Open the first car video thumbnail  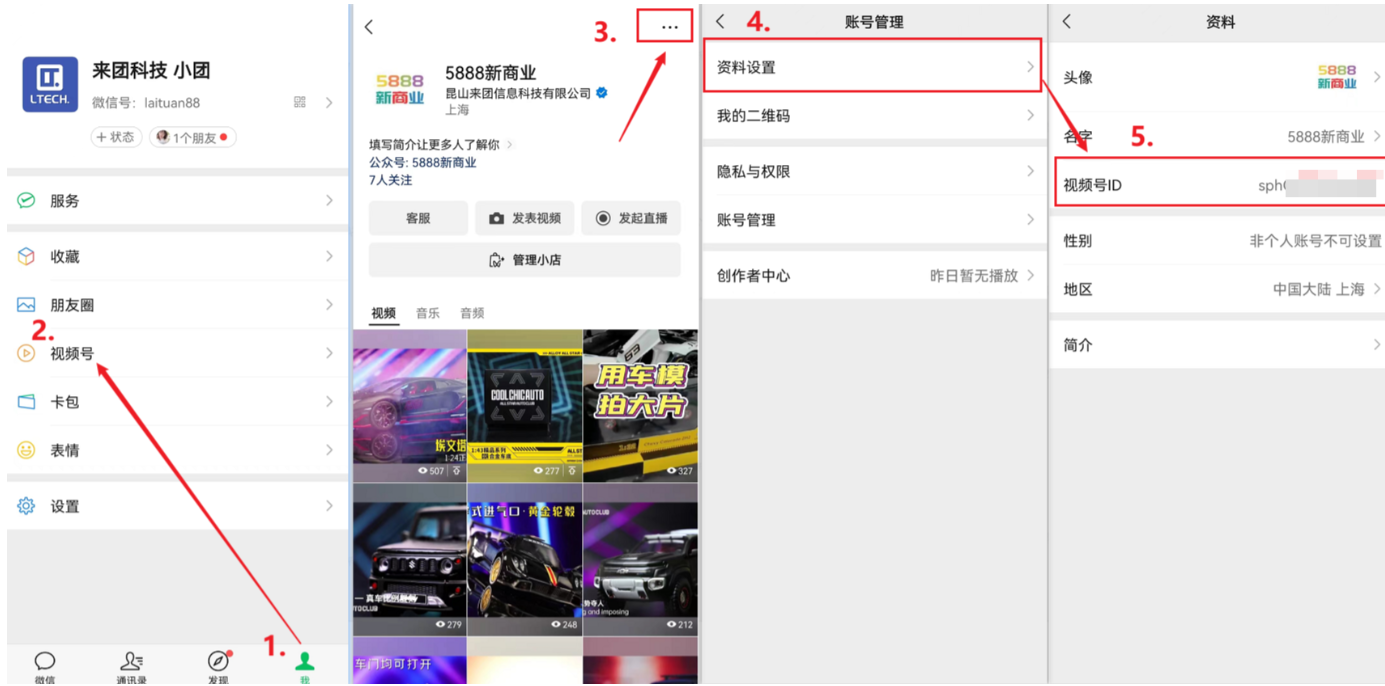tap(408, 405)
